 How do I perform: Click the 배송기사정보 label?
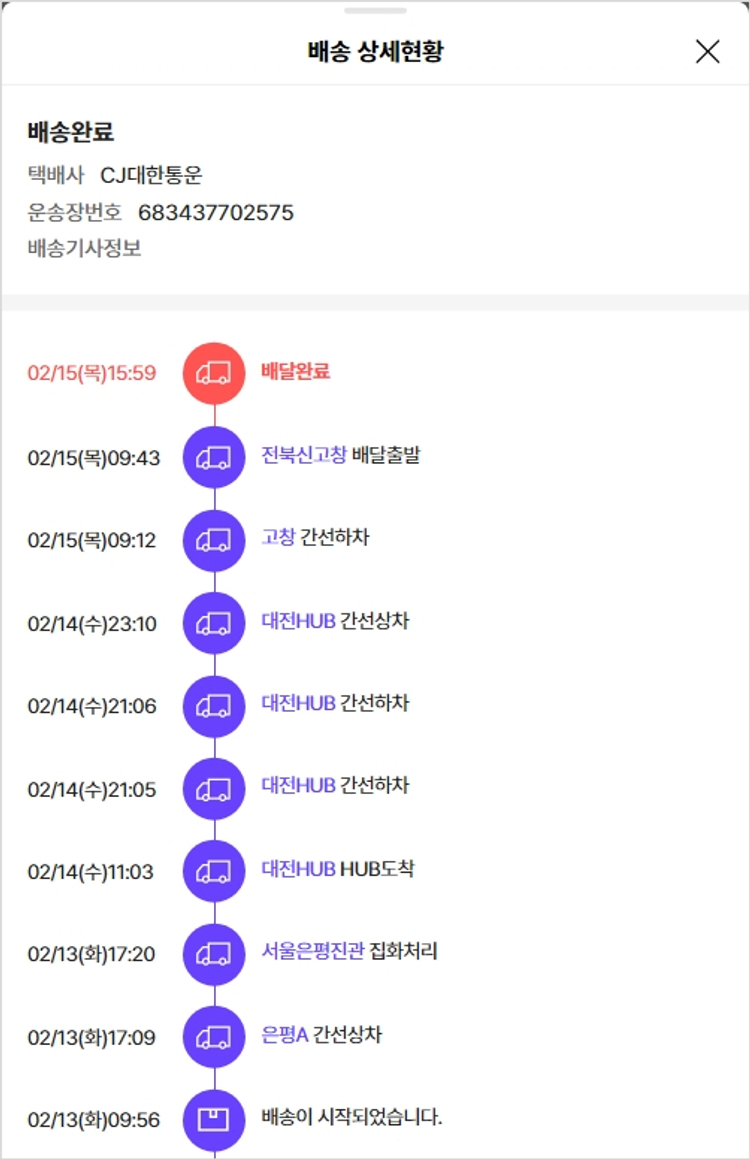pos(85,248)
